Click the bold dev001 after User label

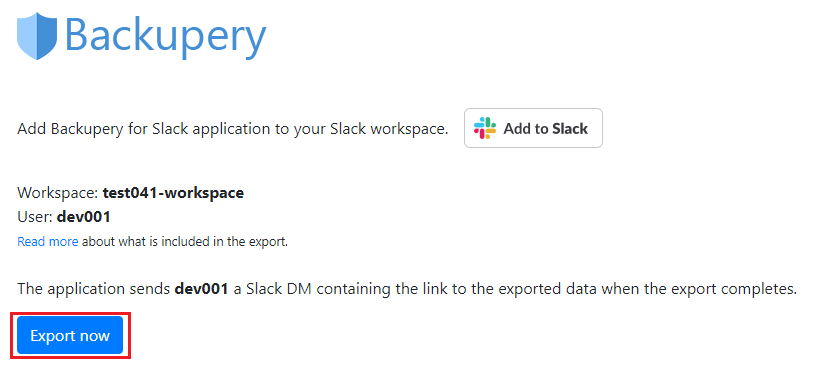click(x=83, y=216)
